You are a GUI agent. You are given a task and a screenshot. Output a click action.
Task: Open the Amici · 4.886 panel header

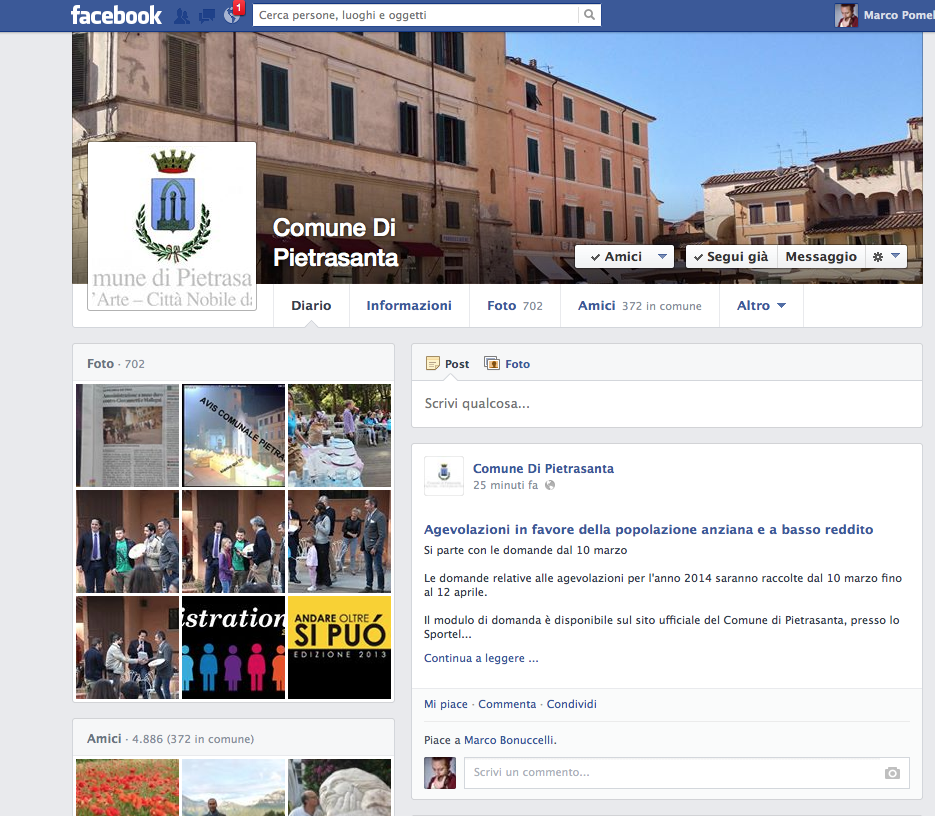click(x=171, y=739)
